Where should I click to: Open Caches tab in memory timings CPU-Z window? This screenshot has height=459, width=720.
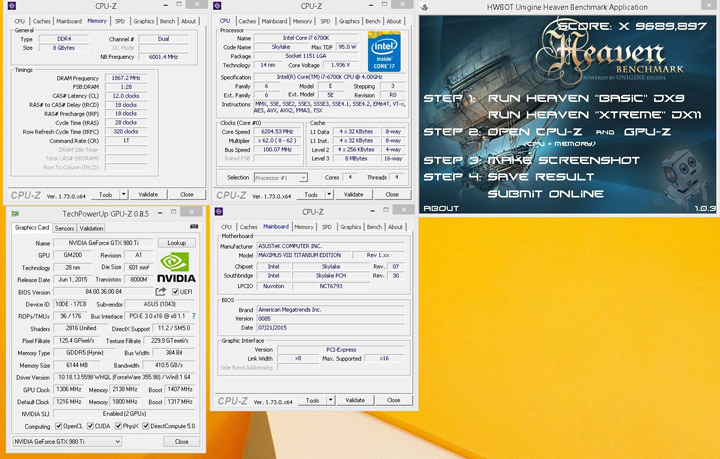pos(41,21)
